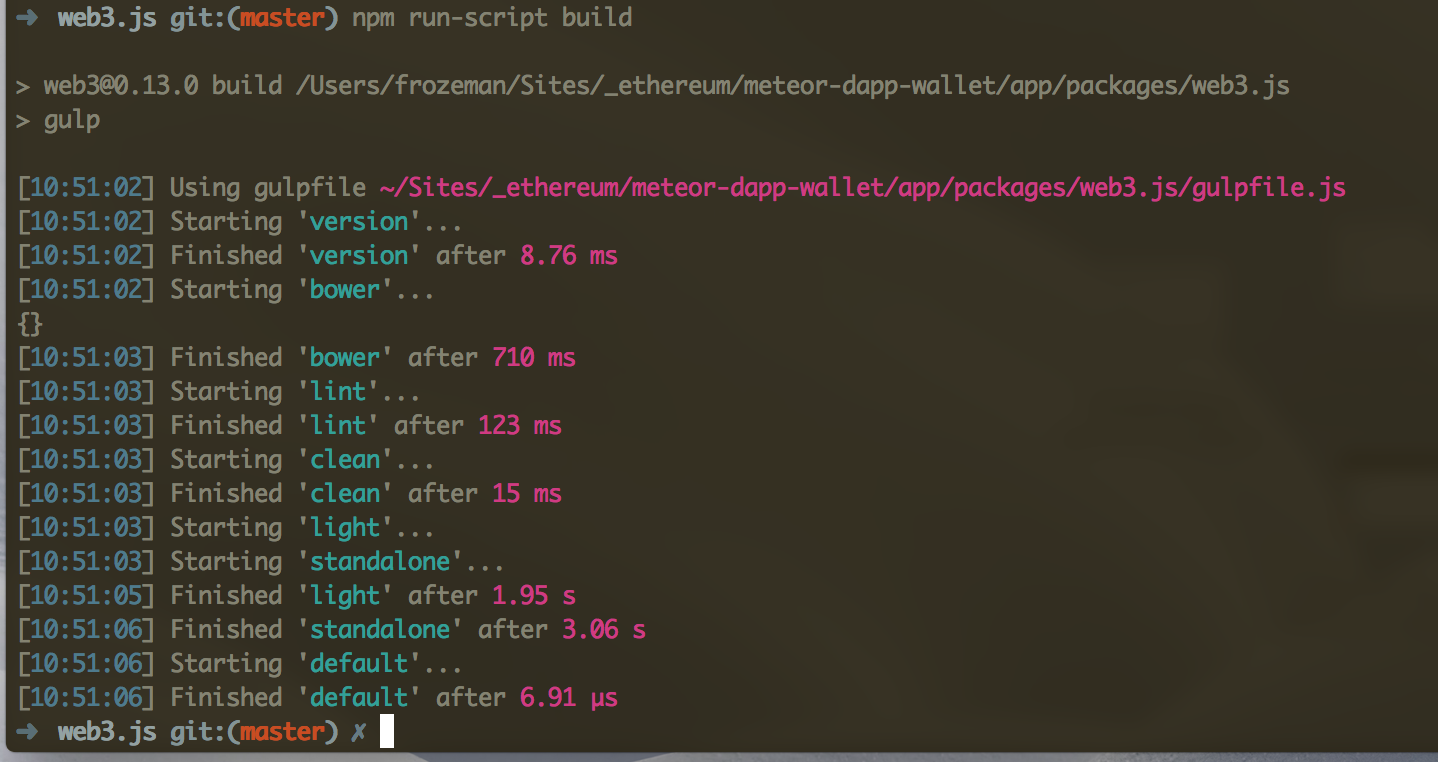Viewport: 1438px width, 762px height.
Task: Click the 'web3@0.13.0 build' output line
Action: (x=653, y=86)
